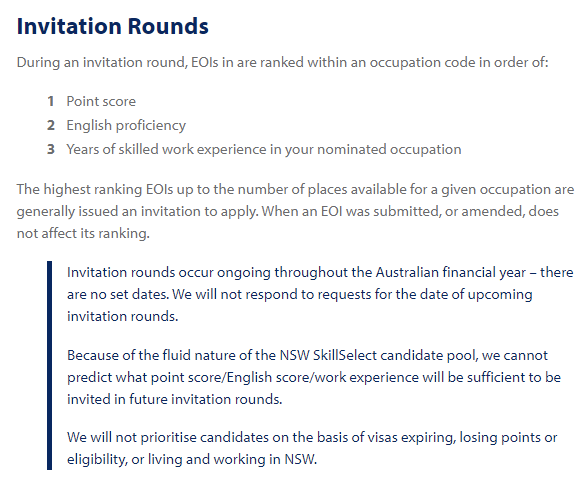Screen dimensions: 587x492
Task: Click text 'not affect its ranking.'
Action: (83, 233)
